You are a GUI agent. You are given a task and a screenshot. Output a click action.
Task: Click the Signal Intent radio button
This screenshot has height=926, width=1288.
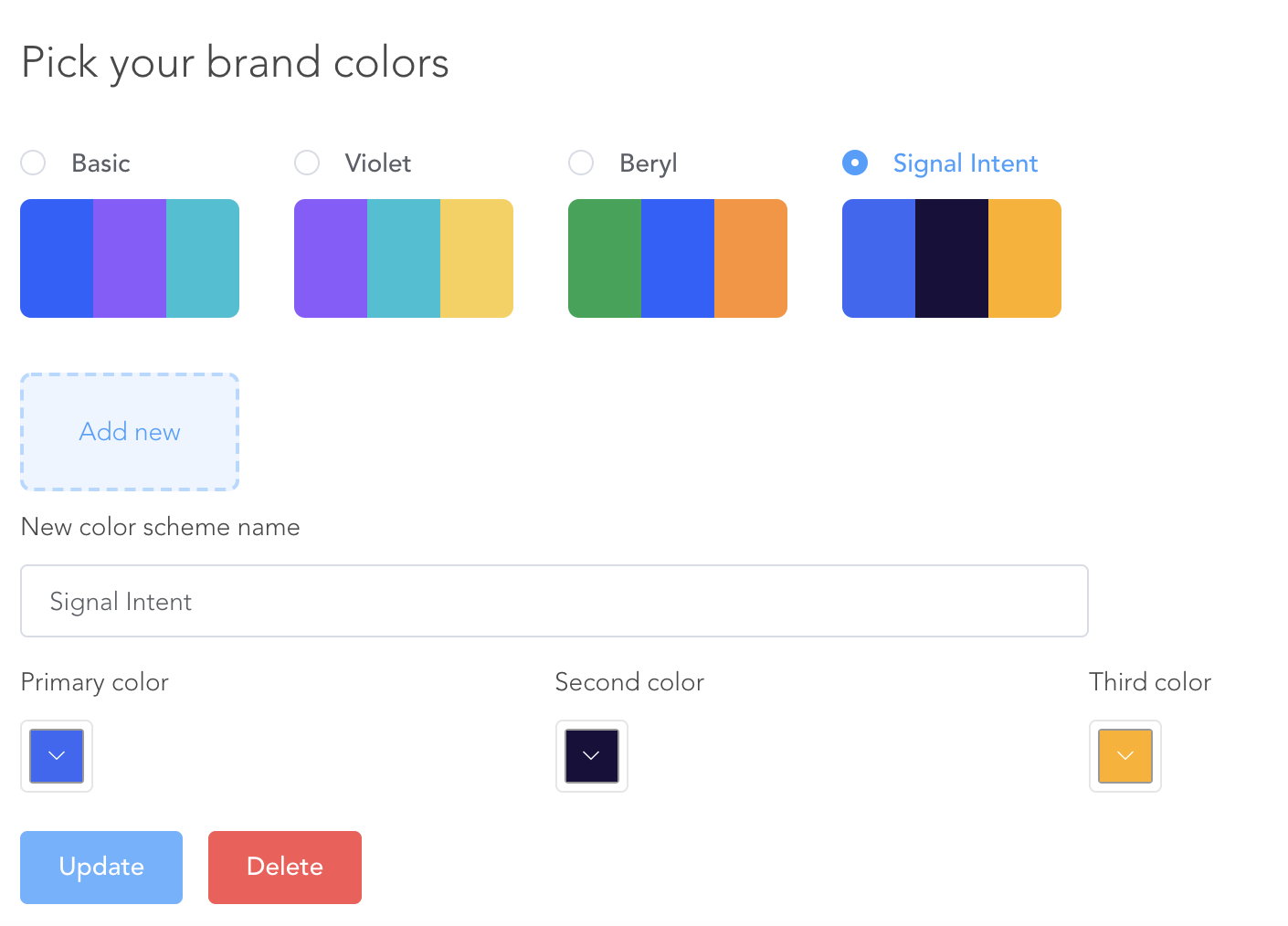tap(855, 163)
